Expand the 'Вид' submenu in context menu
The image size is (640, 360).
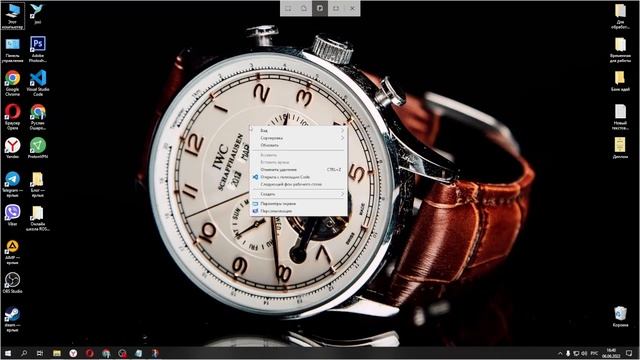298,131
